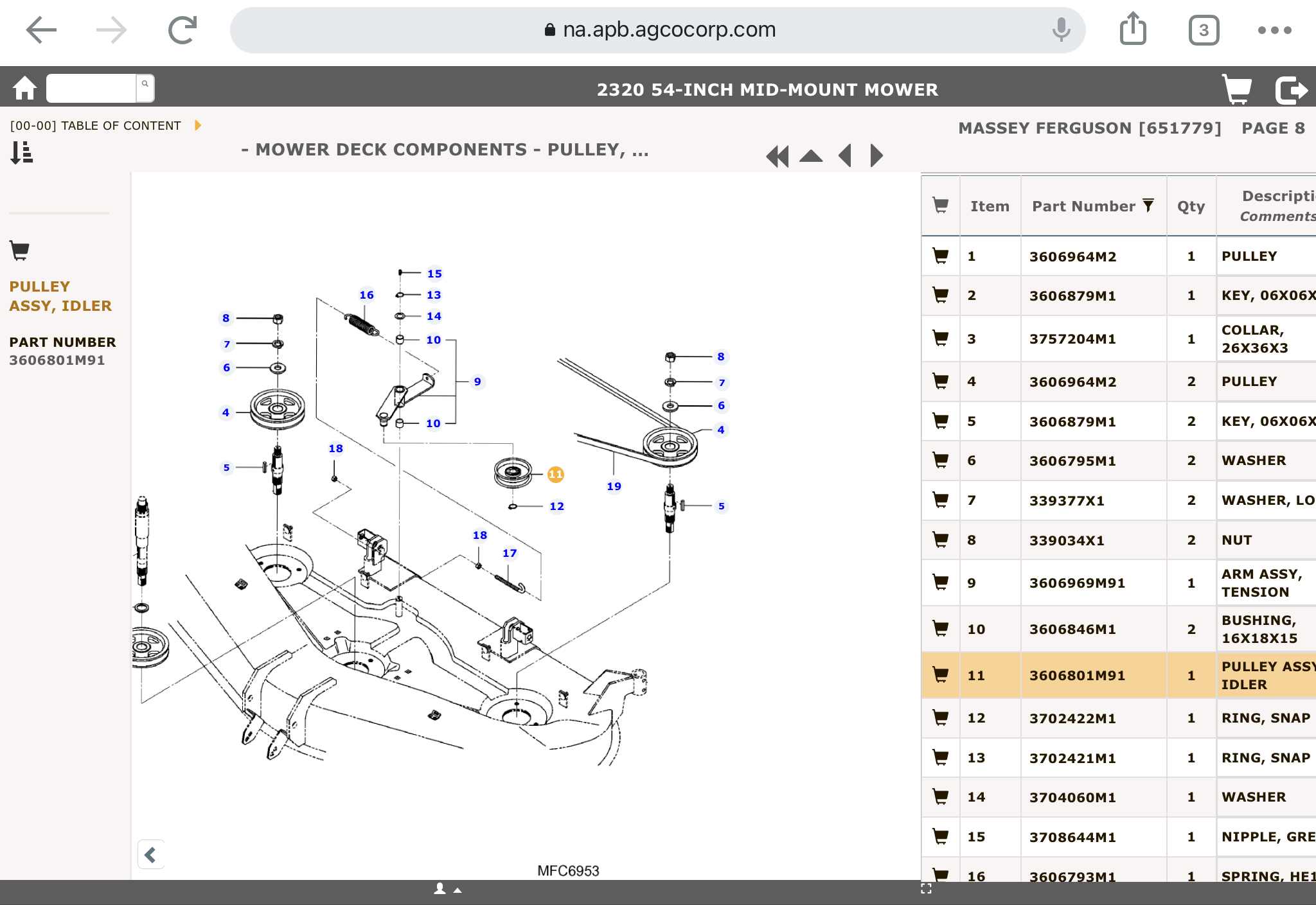Open the shopping cart in the header
This screenshot has width=1316, height=905.
pyautogui.click(x=1236, y=89)
